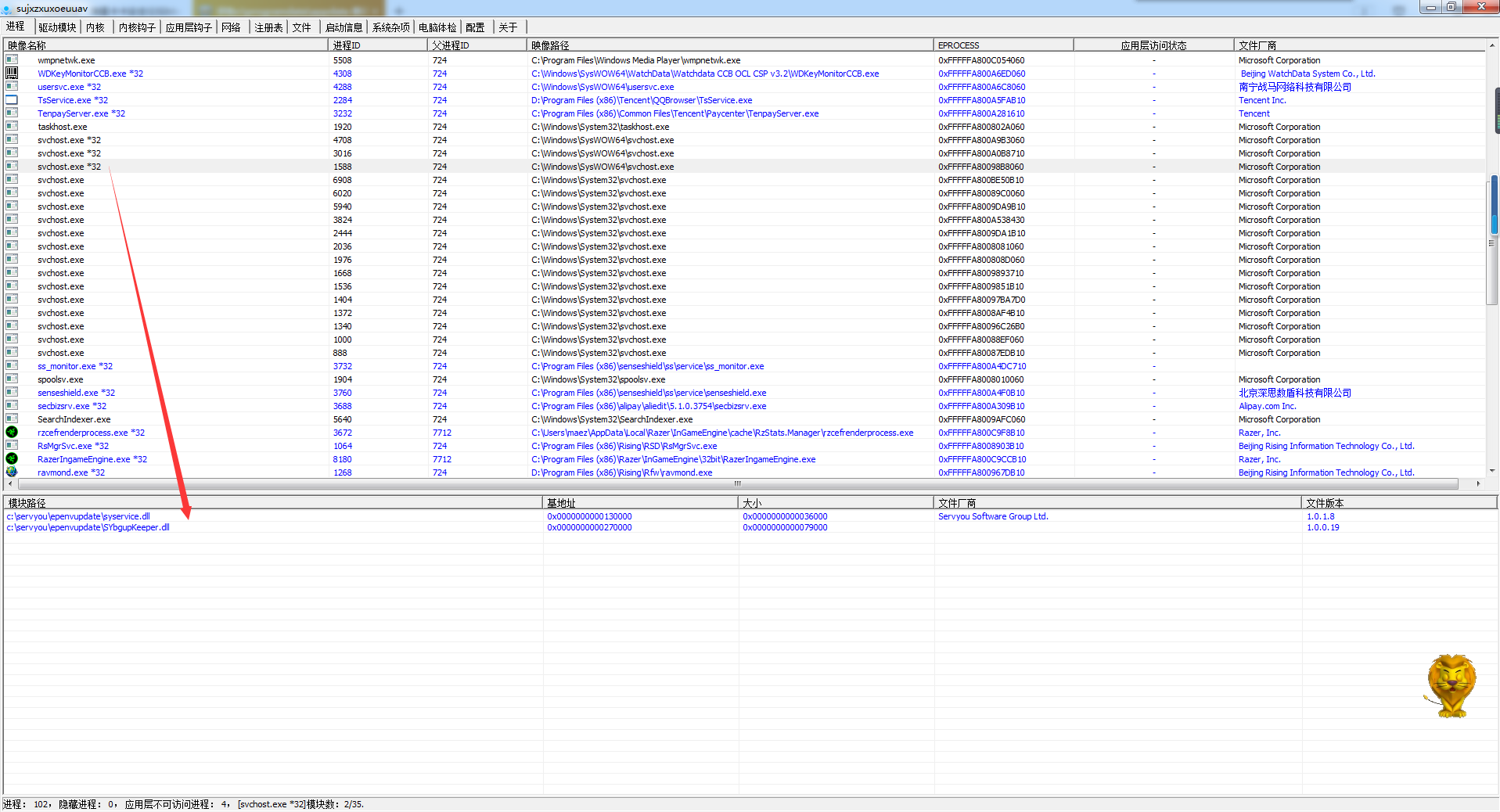The height and width of the screenshot is (812, 1500).
Task: Click the process list scroll-down arrow
Action: tap(1492, 470)
